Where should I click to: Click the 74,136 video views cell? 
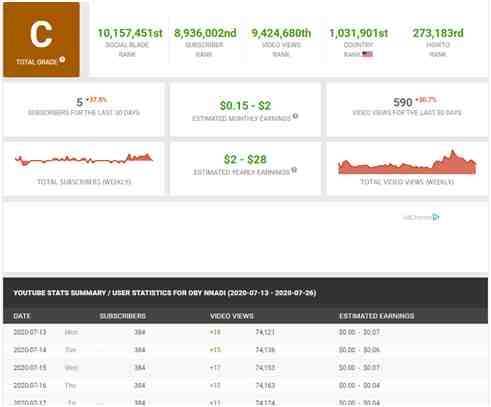coord(265,350)
